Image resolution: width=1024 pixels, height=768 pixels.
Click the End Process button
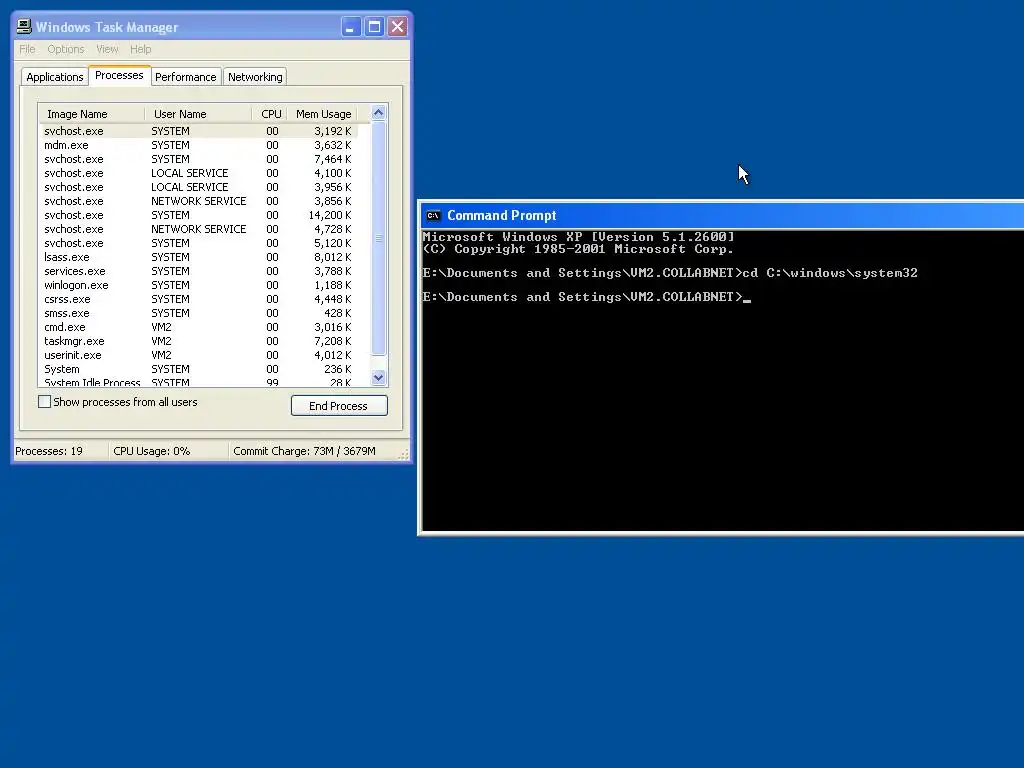[x=339, y=406]
